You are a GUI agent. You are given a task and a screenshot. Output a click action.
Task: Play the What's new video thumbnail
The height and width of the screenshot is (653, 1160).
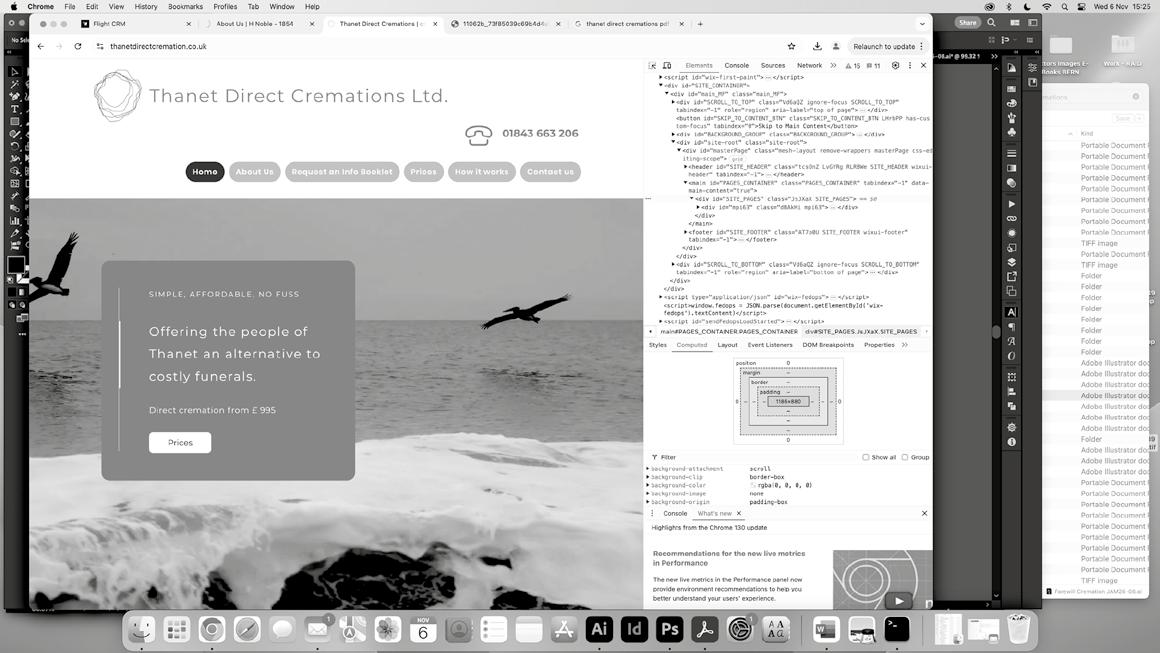898,601
